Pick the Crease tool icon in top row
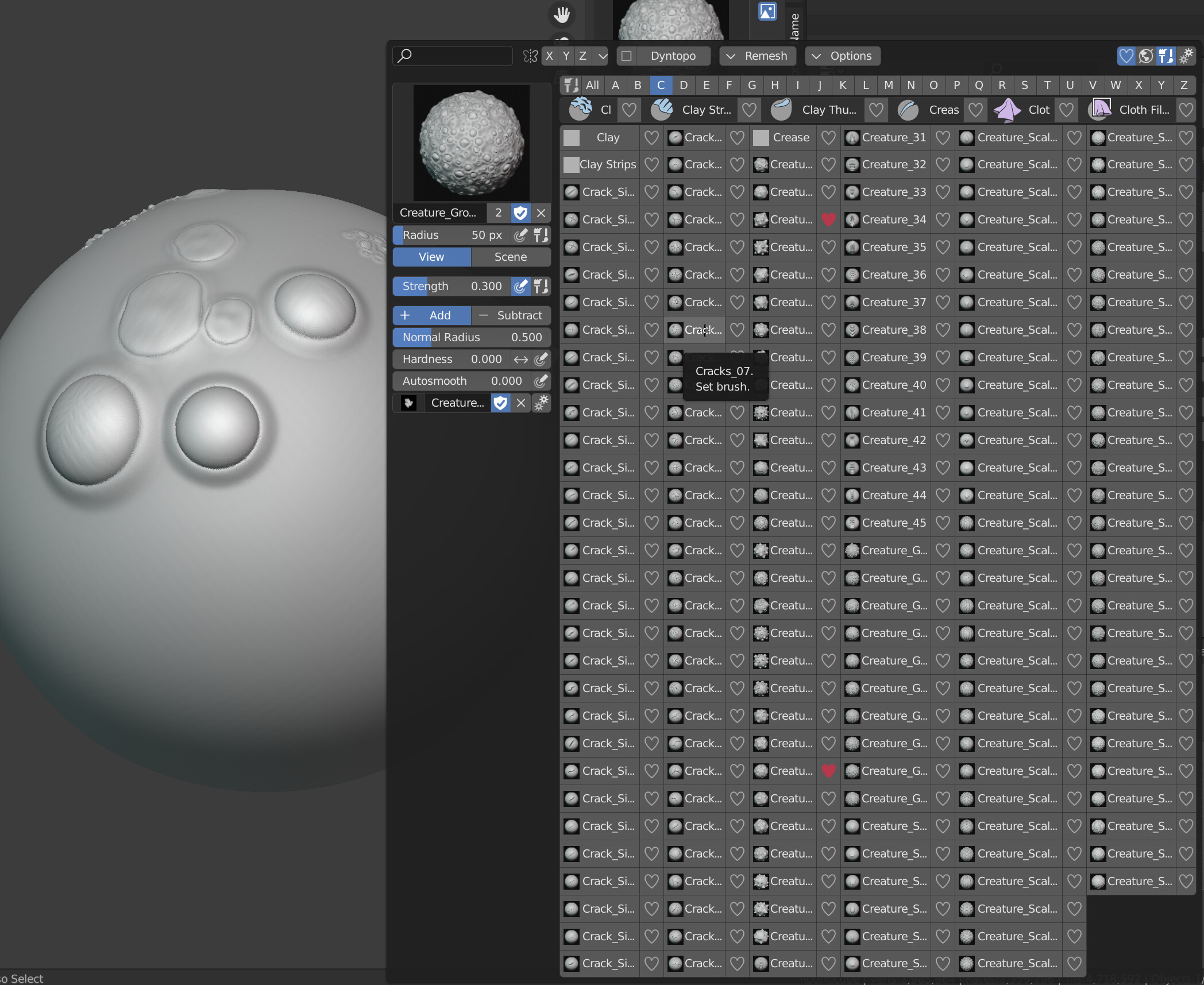The image size is (1204, 985). [908, 109]
